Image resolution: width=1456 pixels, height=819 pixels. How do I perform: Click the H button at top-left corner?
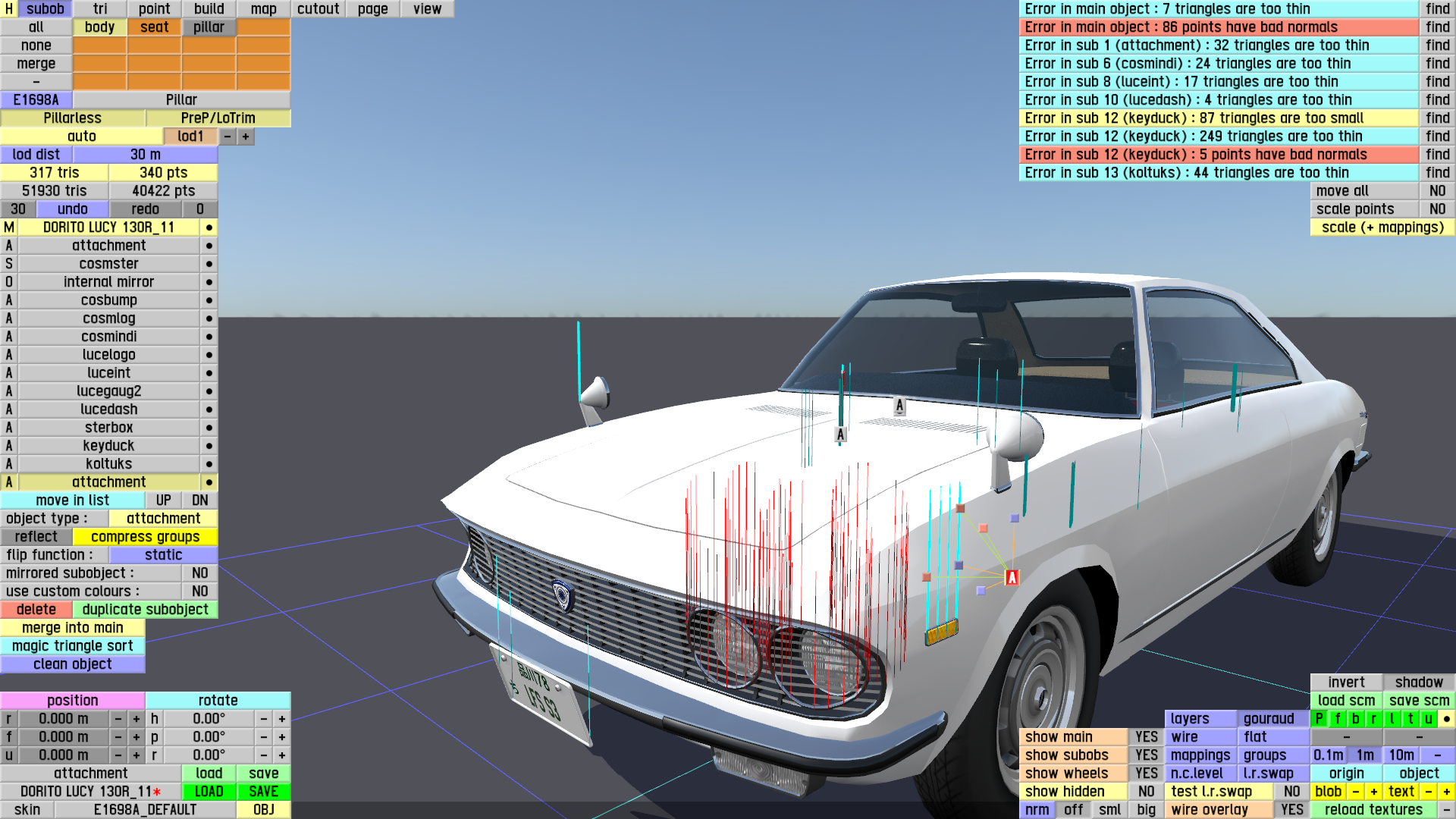(x=8, y=9)
